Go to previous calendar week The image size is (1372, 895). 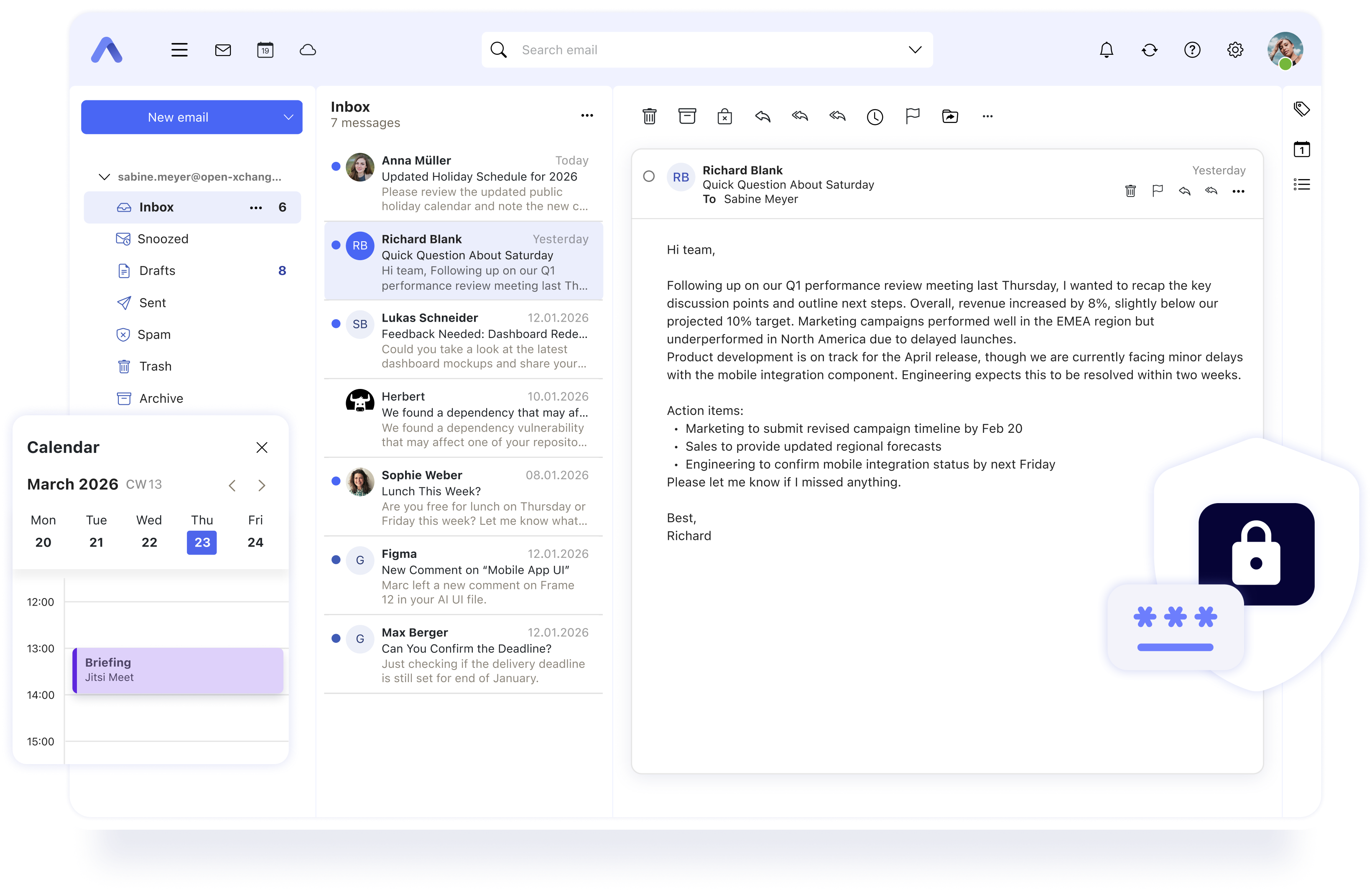pos(232,486)
